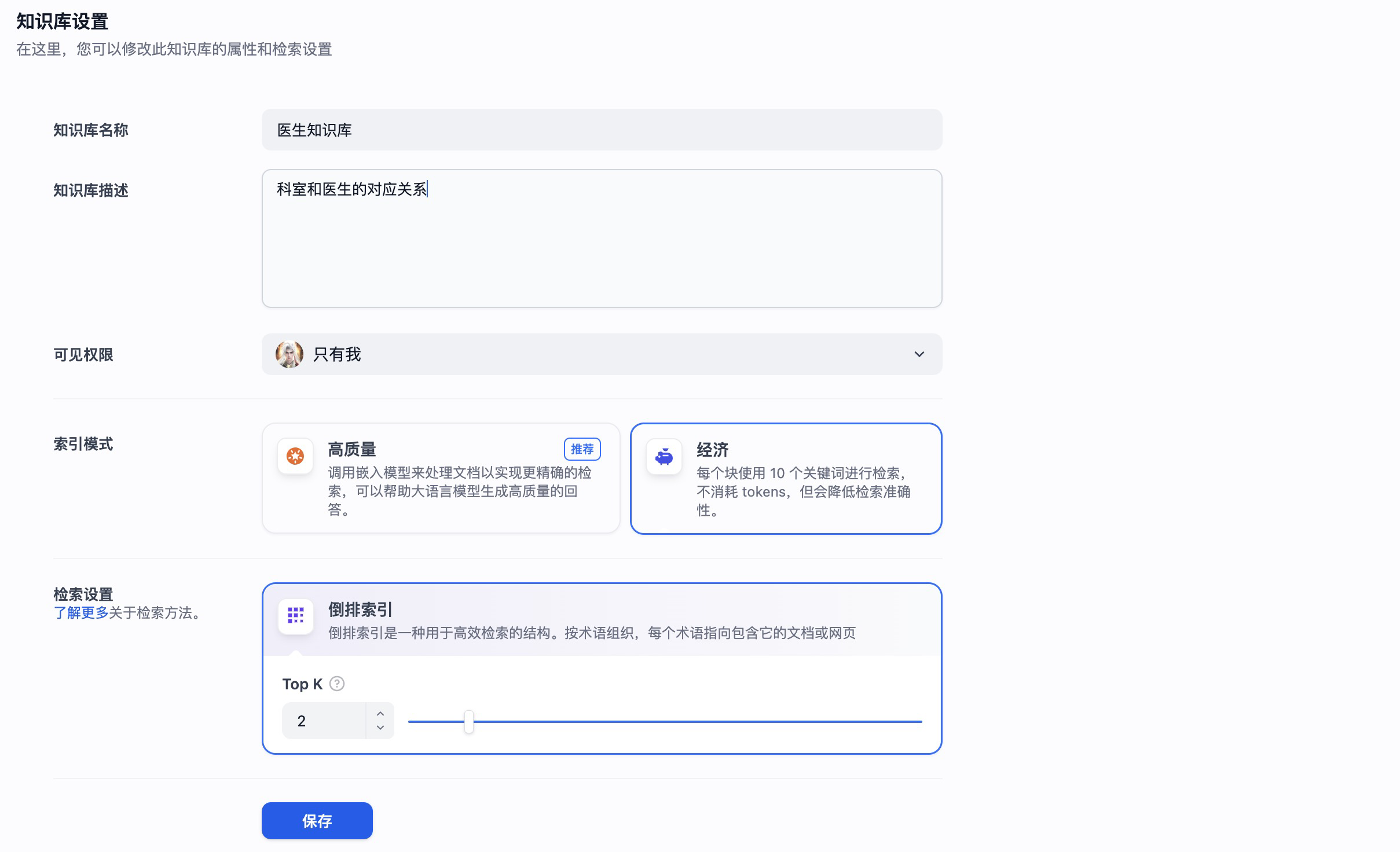The image size is (1400, 852).
Task: Click the right end of the Top K slider track
Action: click(x=919, y=722)
